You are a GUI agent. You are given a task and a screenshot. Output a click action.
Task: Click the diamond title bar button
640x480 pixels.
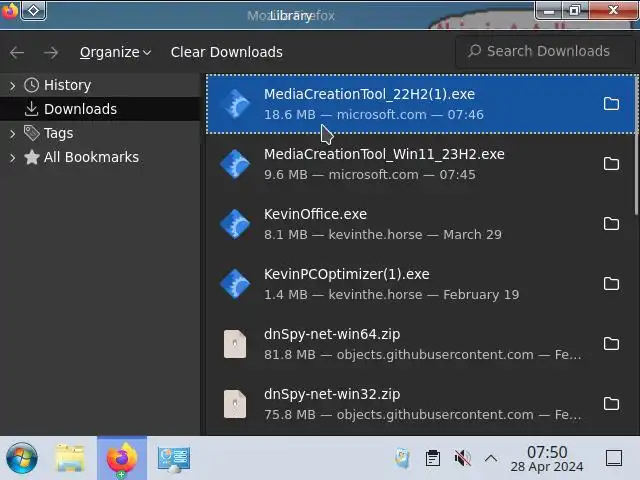(33, 10)
